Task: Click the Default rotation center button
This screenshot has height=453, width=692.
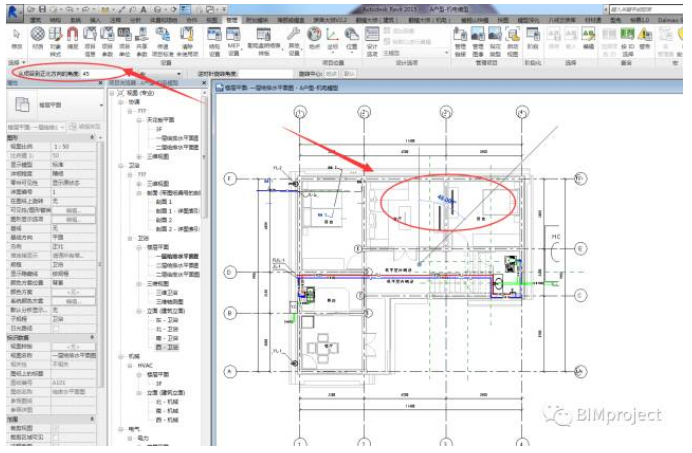Action: pyautogui.click(x=349, y=74)
